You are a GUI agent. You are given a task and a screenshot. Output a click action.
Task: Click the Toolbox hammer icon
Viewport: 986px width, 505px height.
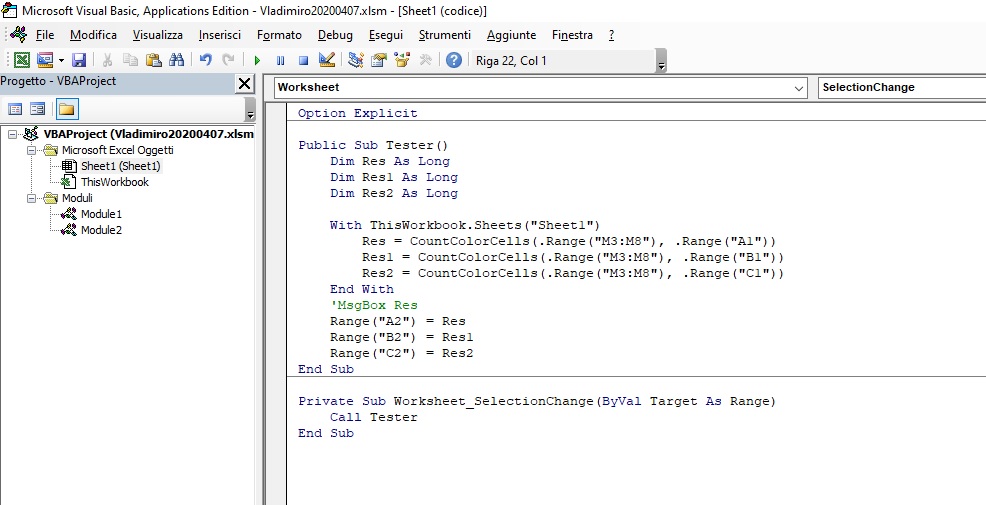tap(425, 60)
